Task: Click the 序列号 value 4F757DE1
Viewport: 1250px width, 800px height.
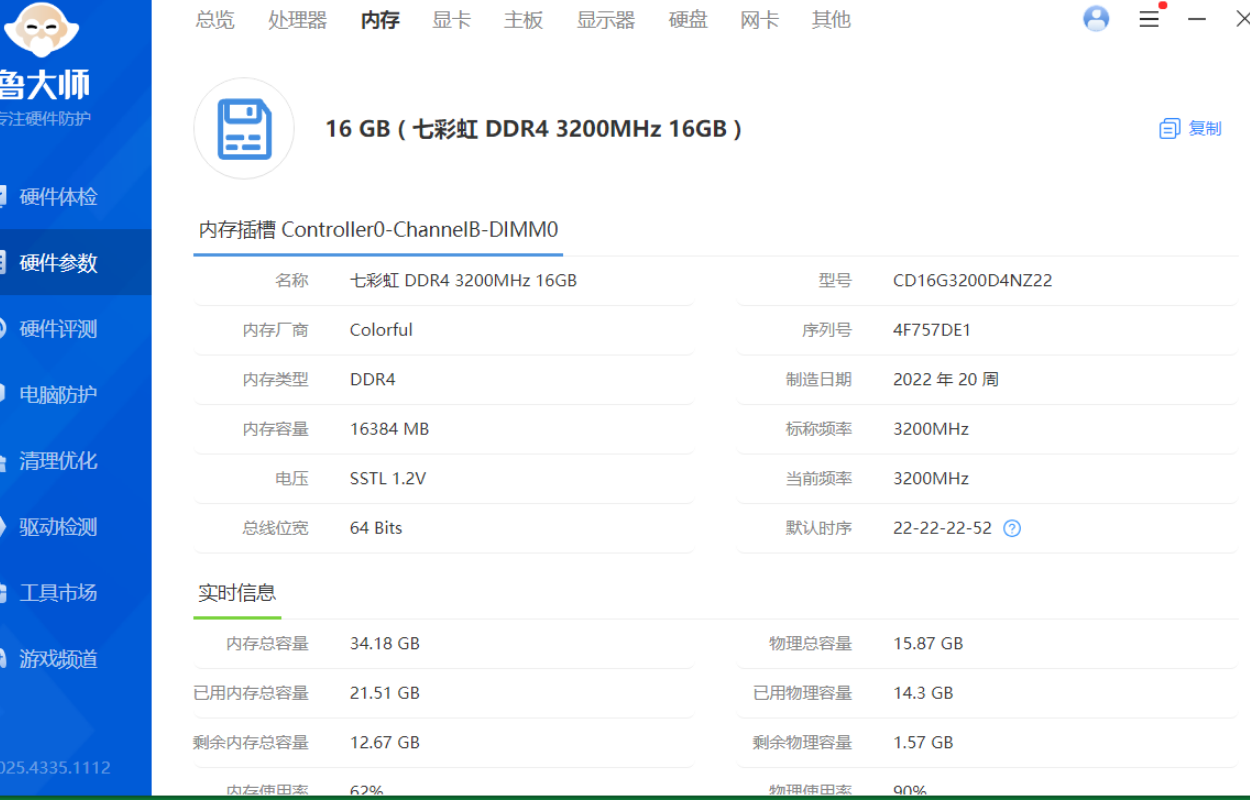Action: pos(931,330)
